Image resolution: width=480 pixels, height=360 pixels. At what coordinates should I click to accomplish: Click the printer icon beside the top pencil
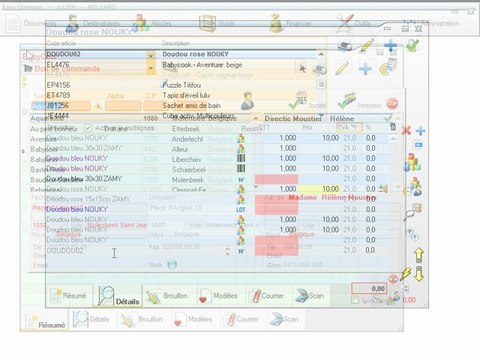pyautogui.click(x=345, y=46)
